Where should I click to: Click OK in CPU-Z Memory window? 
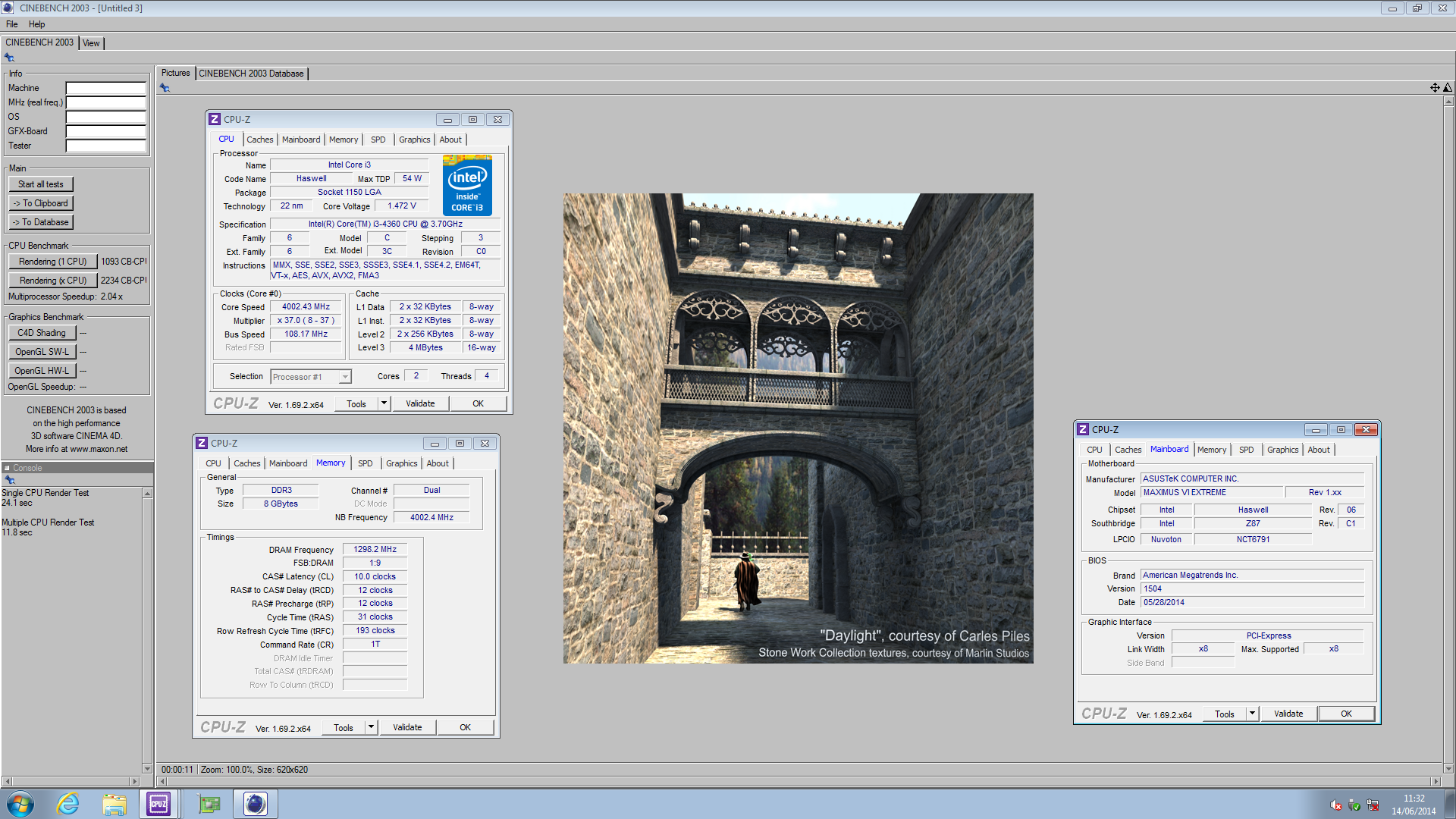[x=465, y=727]
